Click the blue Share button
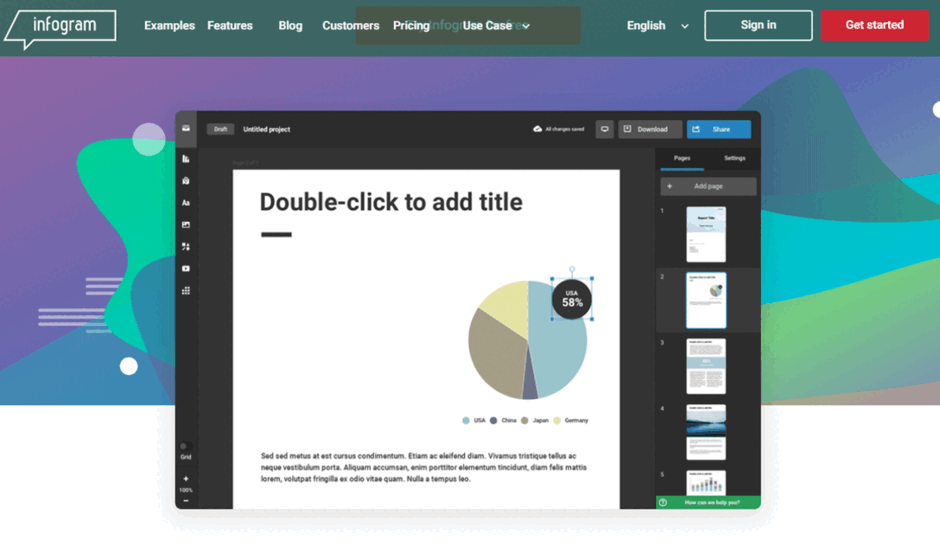 719,129
